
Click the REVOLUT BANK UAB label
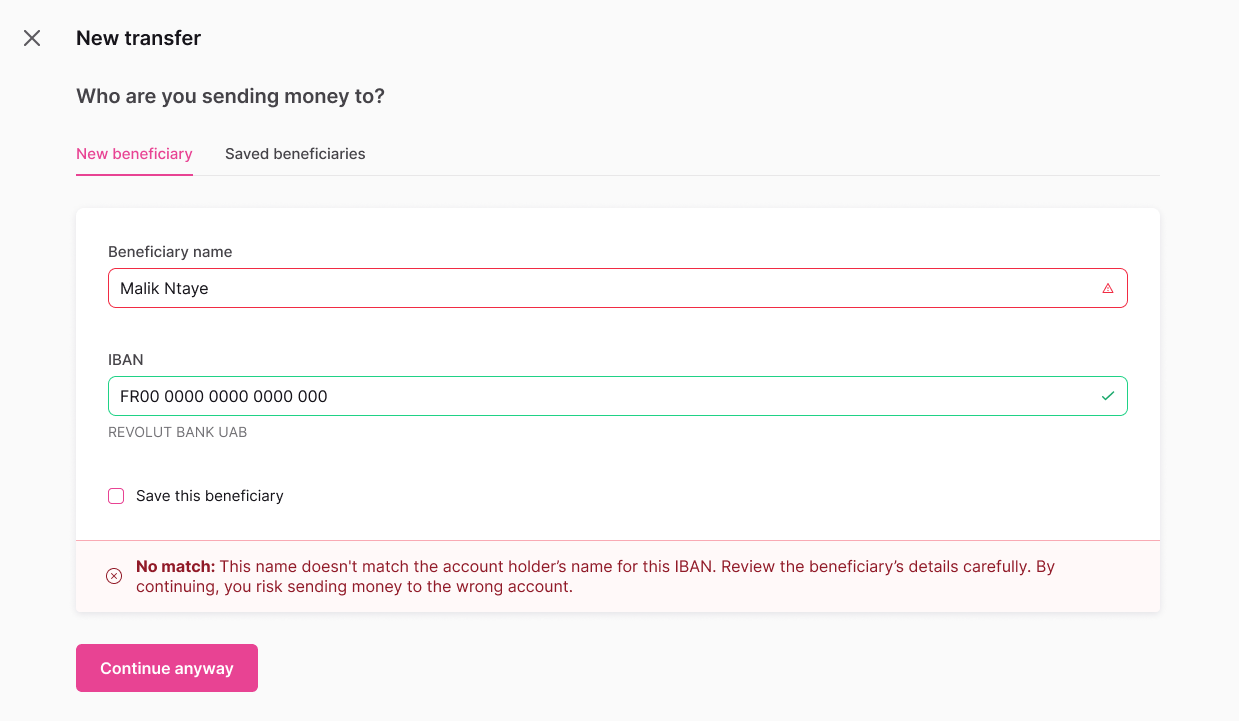click(x=177, y=432)
